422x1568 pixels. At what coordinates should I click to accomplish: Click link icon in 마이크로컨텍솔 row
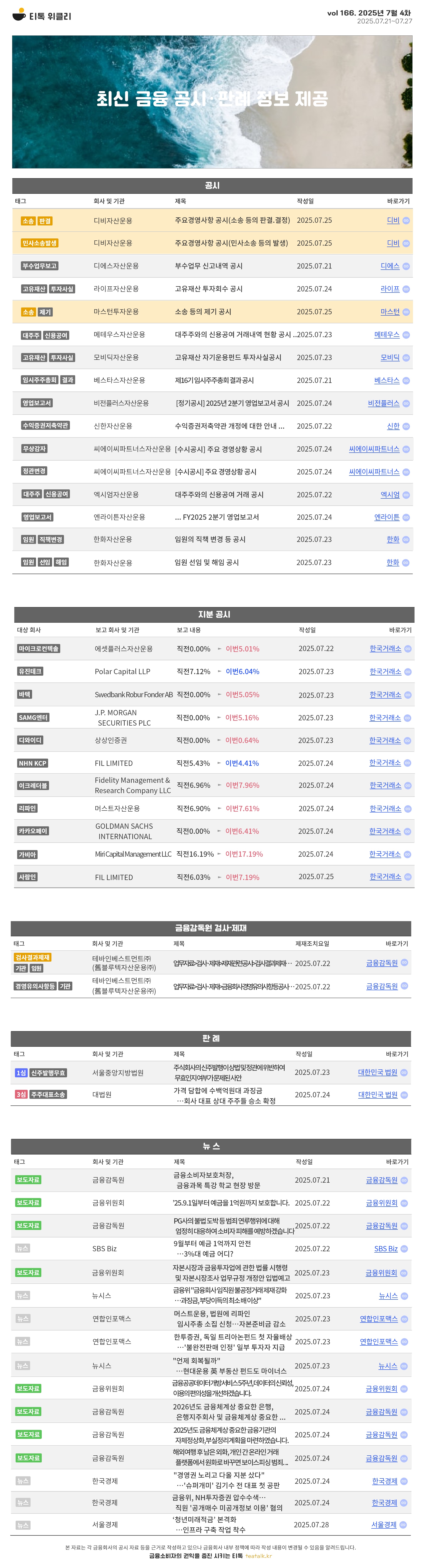[x=407, y=649]
